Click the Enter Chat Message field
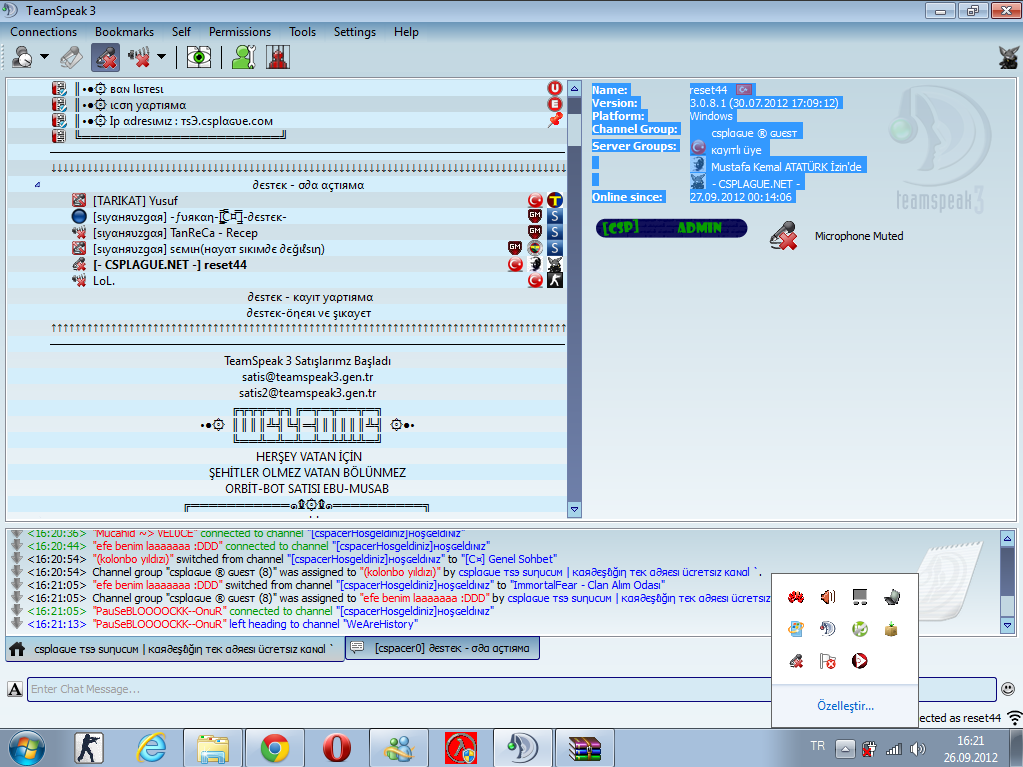This screenshot has height=767, width=1023. click(x=510, y=689)
